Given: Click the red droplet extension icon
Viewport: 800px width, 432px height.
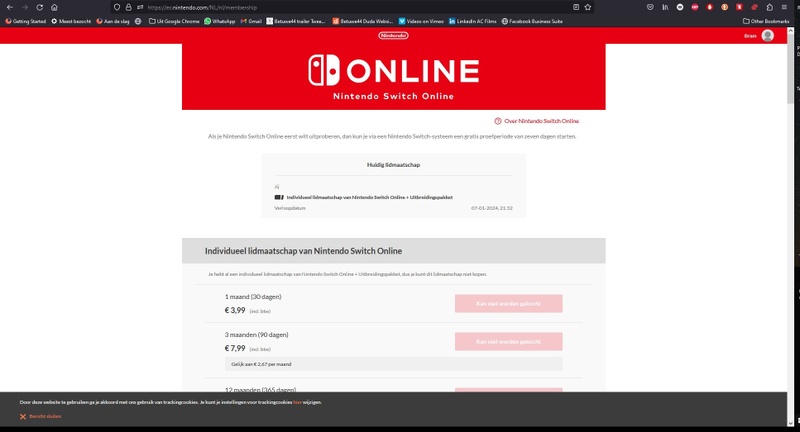Looking at the screenshot, I should pyautogui.click(x=710, y=7).
